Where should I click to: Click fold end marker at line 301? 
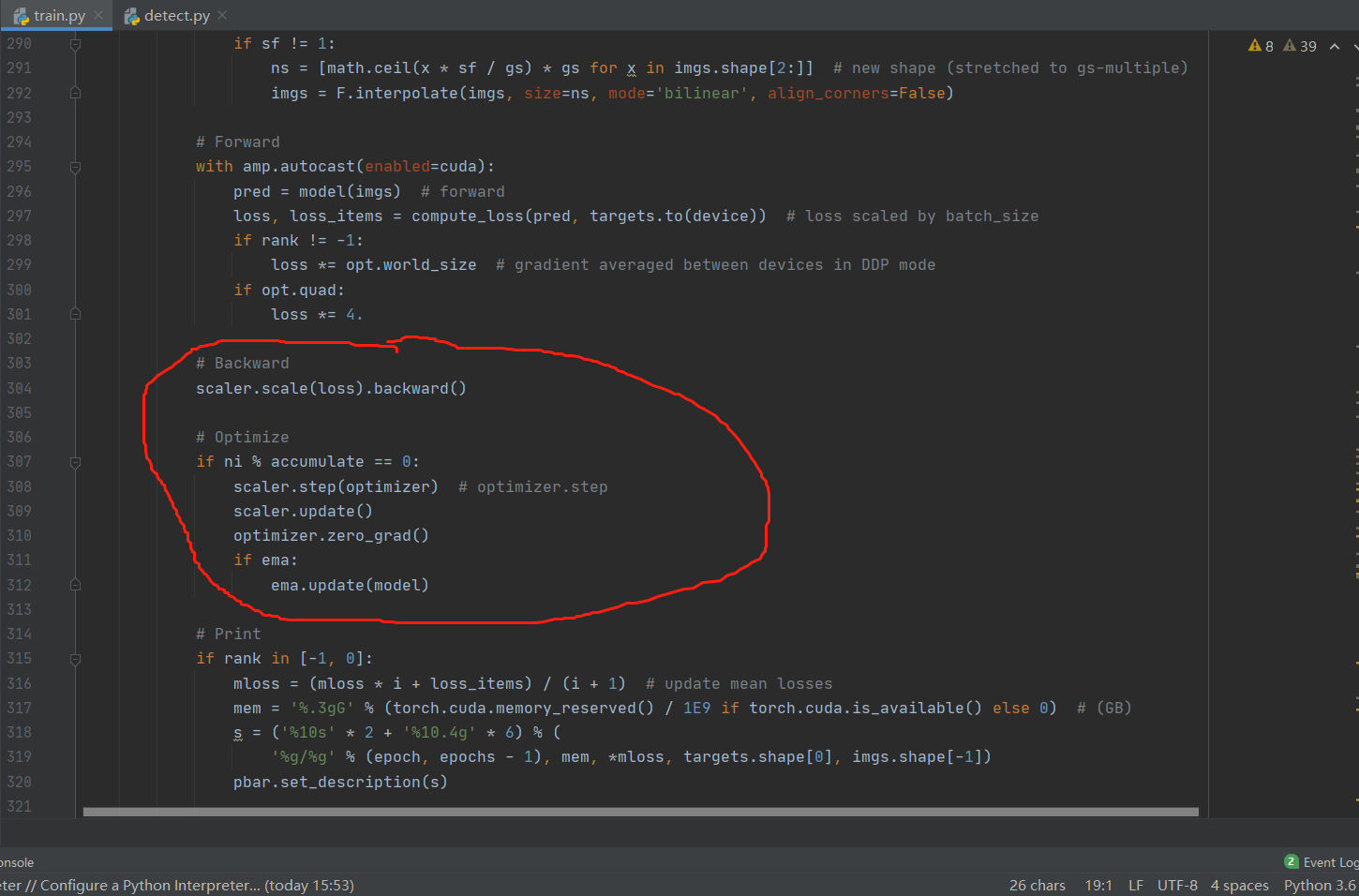coord(75,314)
